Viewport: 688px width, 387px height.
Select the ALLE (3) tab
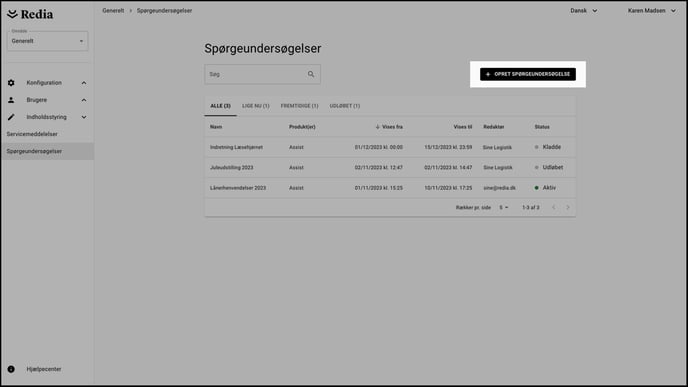point(220,106)
